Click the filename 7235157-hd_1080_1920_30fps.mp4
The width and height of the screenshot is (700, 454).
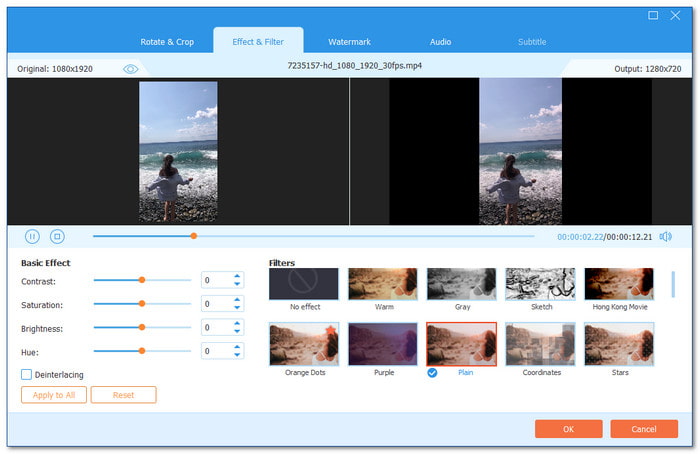(354, 66)
